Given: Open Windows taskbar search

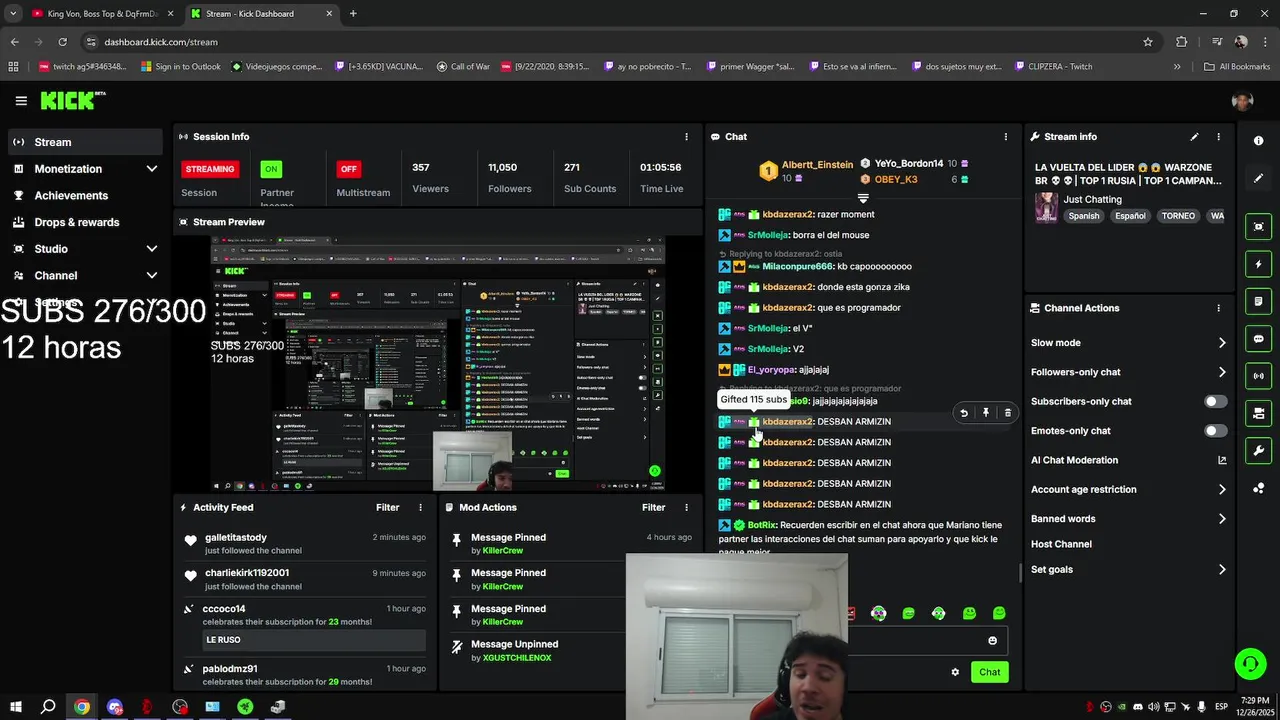Looking at the screenshot, I should [48, 707].
